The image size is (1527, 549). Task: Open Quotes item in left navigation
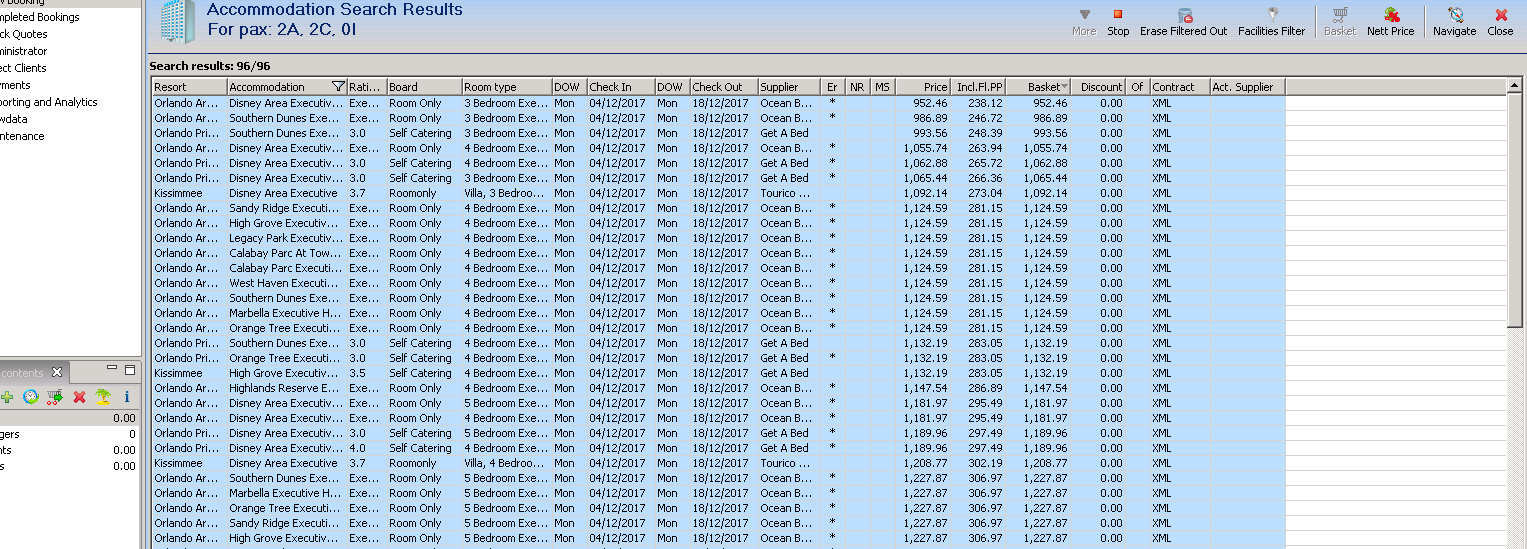point(24,34)
